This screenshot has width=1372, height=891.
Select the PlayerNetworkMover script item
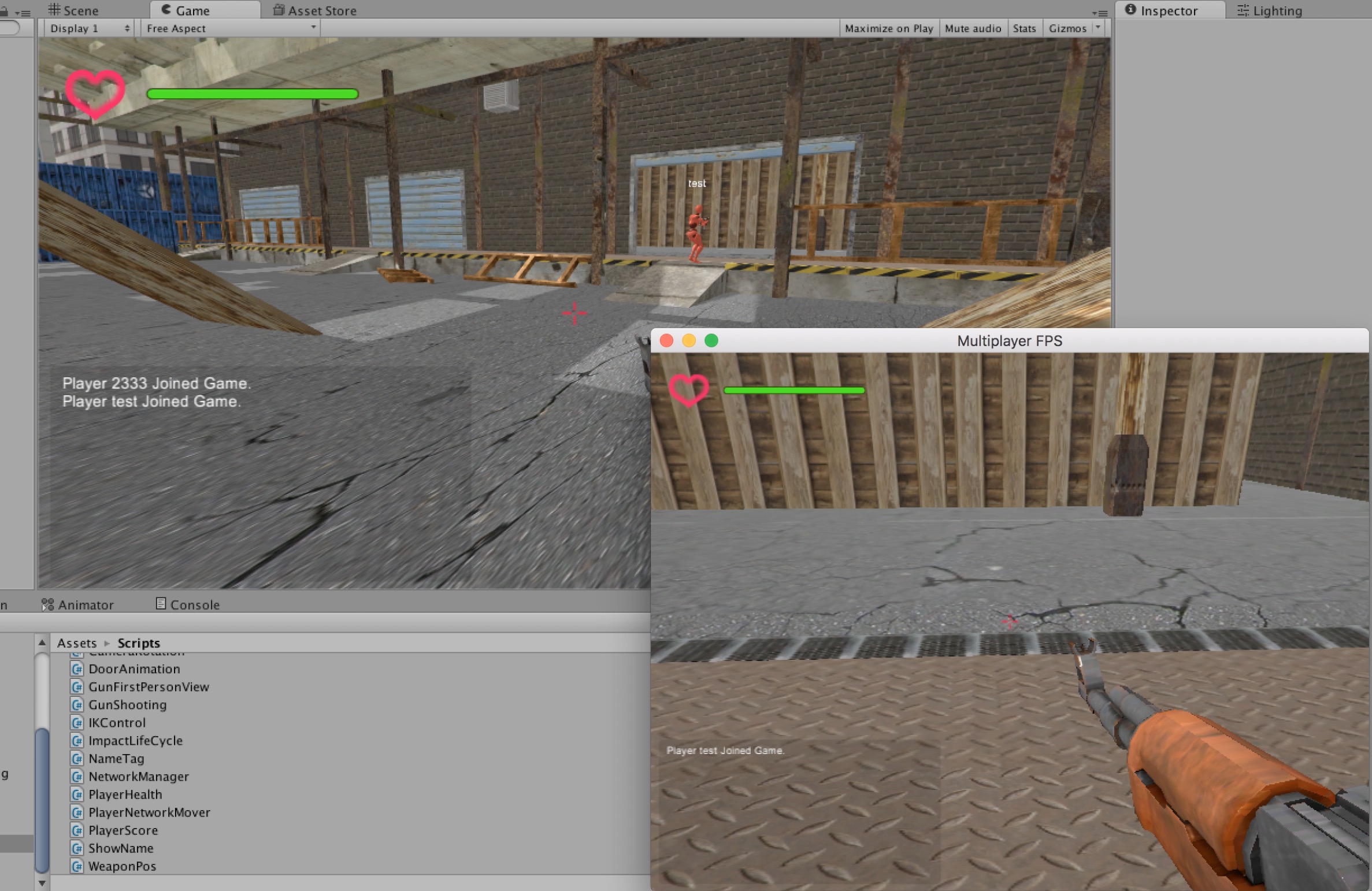click(x=149, y=812)
